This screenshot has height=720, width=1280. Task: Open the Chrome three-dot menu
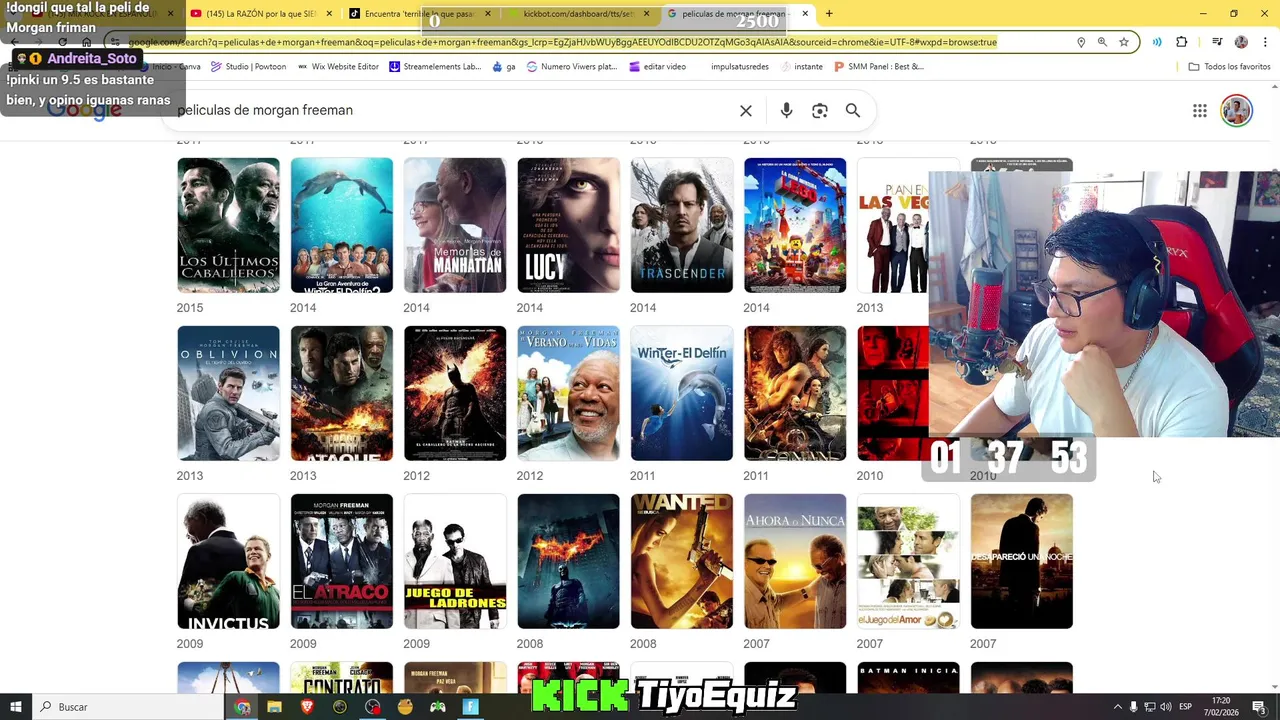[x=1263, y=42]
